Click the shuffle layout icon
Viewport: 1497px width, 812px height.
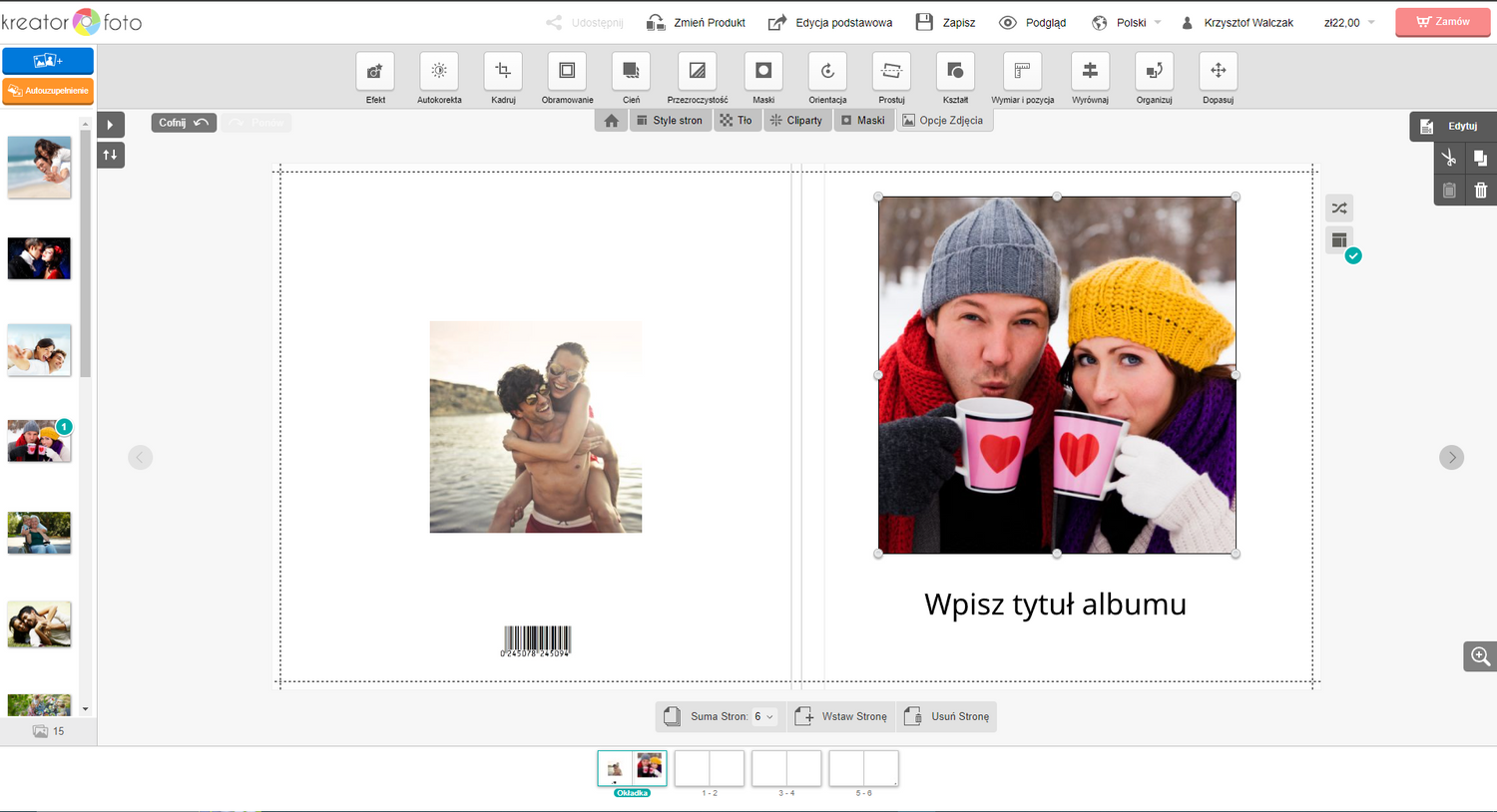[x=1339, y=208]
